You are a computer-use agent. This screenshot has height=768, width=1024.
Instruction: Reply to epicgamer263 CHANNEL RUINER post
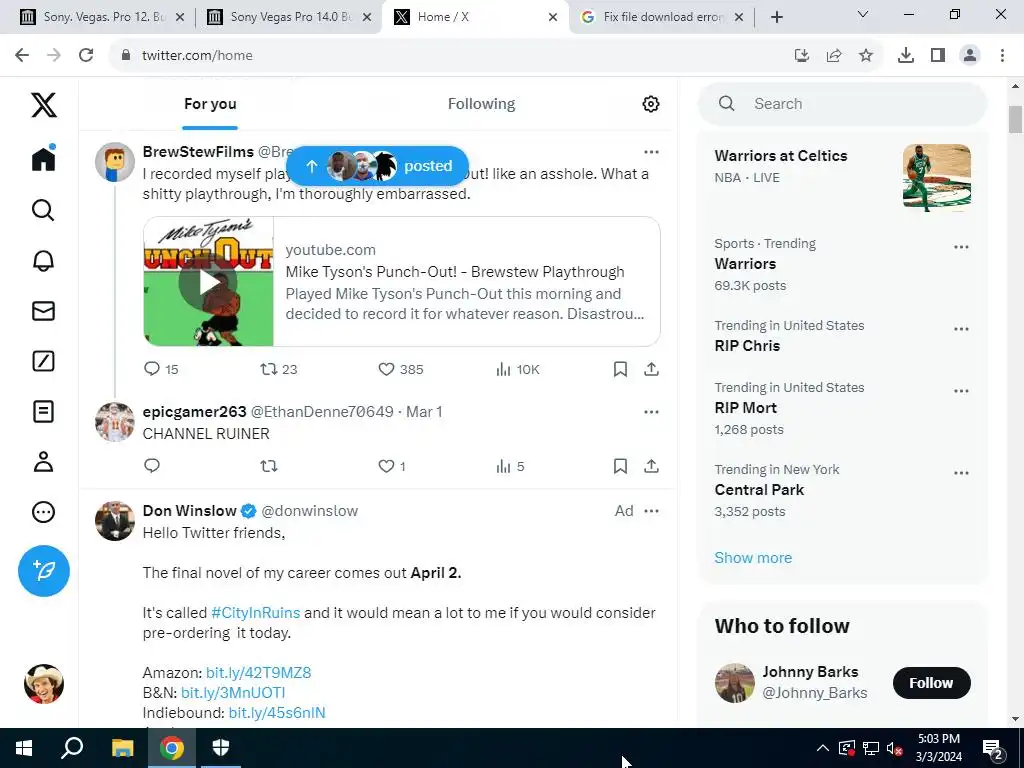tap(152, 466)
